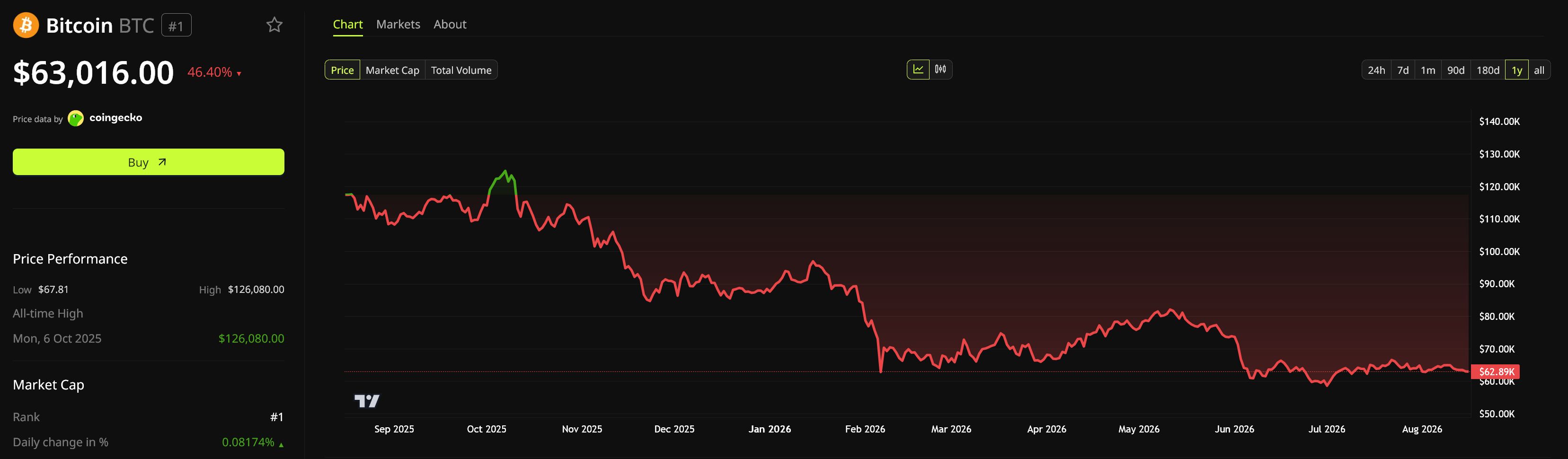
Task: Set chart range to 7d
Action: click(1403, 70)
